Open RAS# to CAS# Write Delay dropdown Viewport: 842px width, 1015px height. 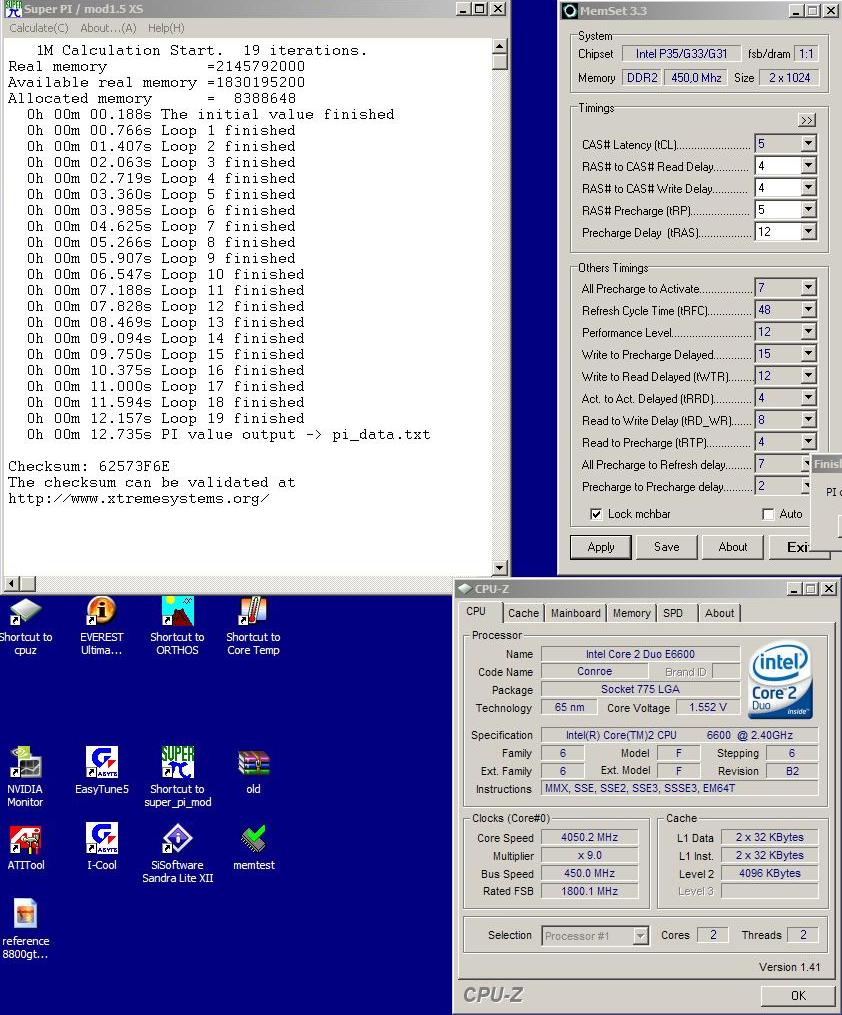[808, 188]
